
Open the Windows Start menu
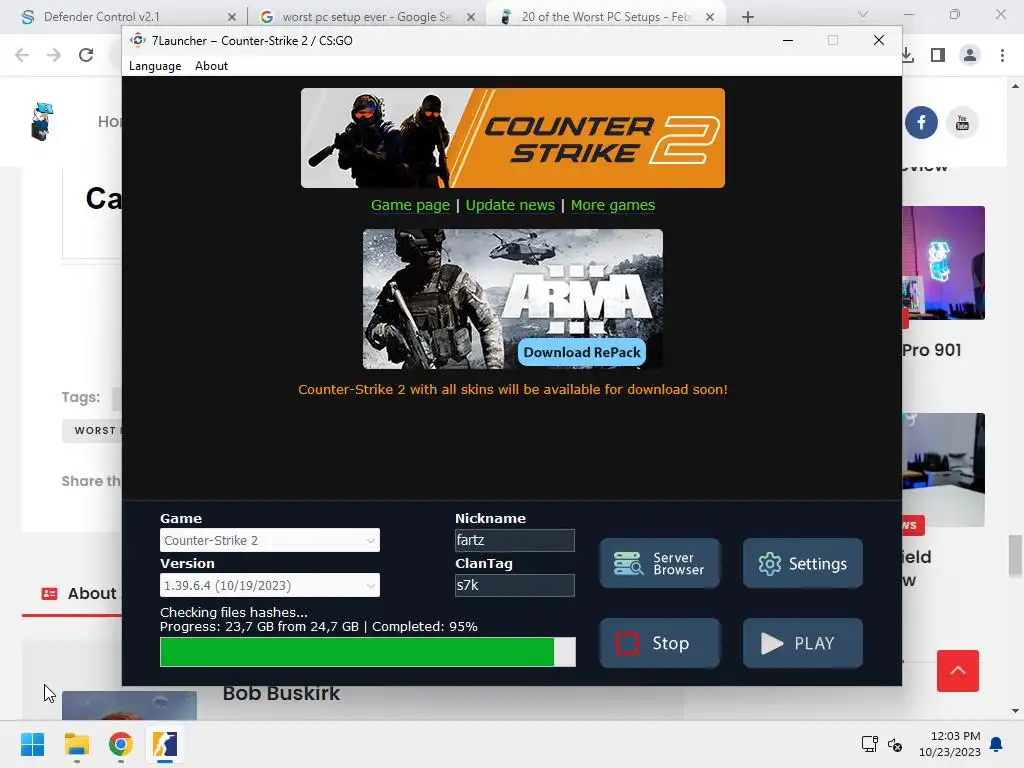click(x=32, y=744)
